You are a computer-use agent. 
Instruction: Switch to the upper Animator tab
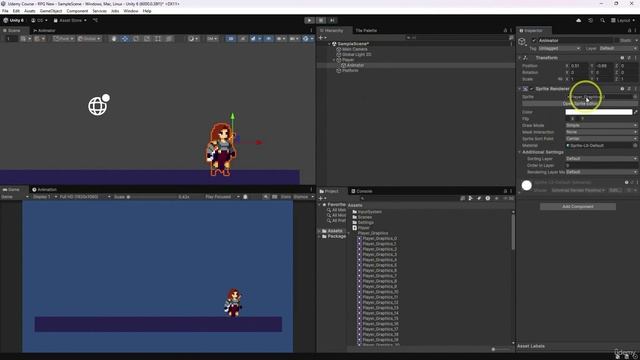(x=44, y=31)
